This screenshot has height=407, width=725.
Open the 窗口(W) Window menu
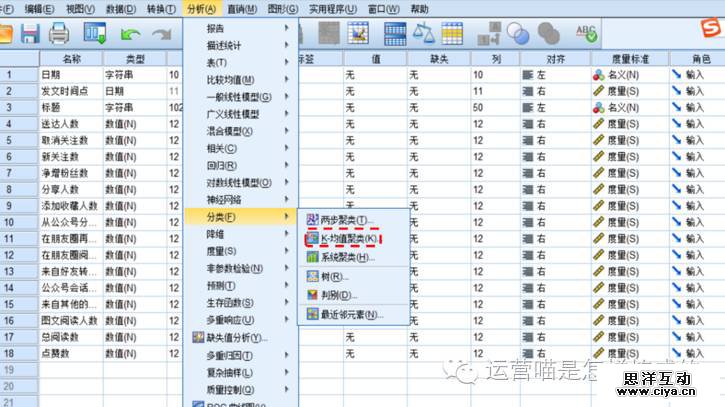tap(383, 9)
